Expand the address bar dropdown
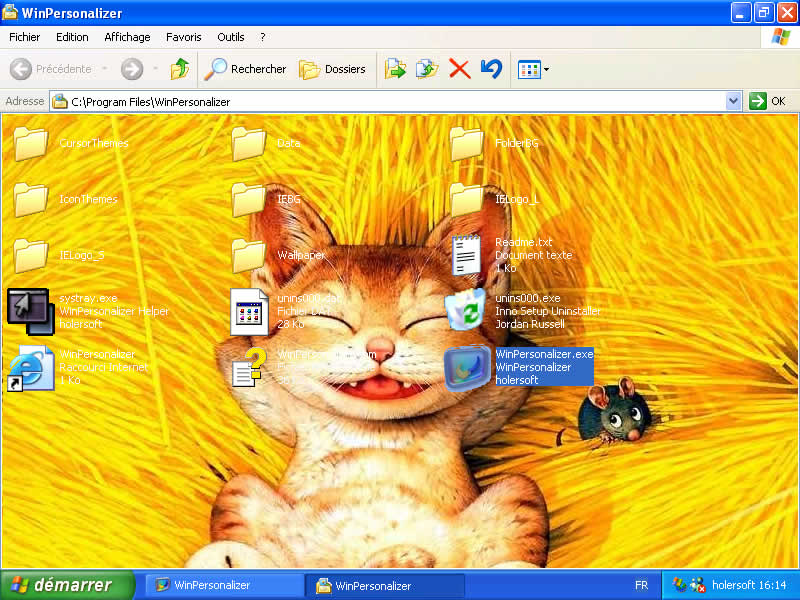The width and height of the screenshot is (800, 600). (x=733, y=101)
